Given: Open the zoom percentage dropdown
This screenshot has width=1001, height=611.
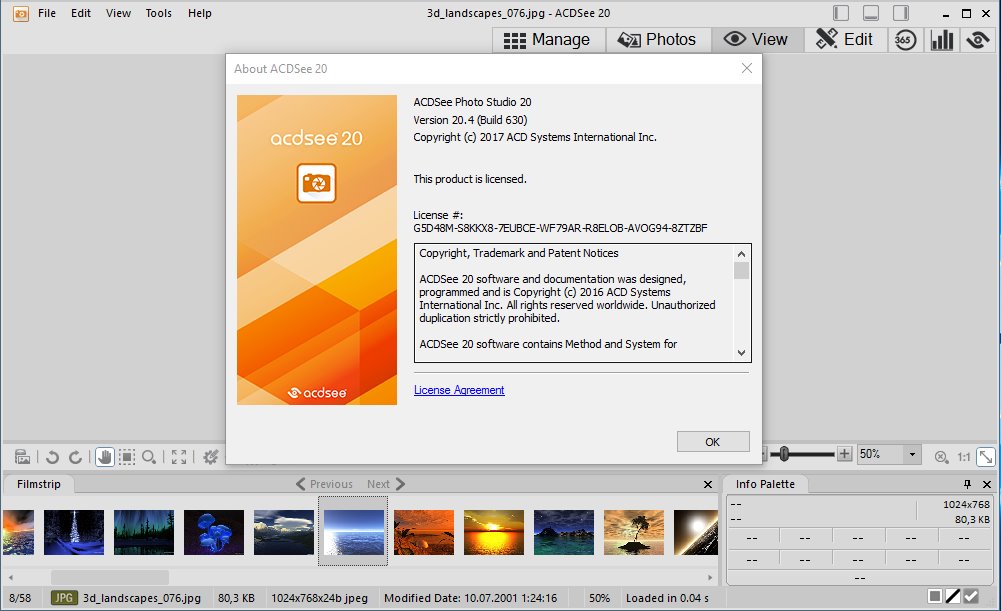Looking at the screenshot, I should tap(912, 454).
